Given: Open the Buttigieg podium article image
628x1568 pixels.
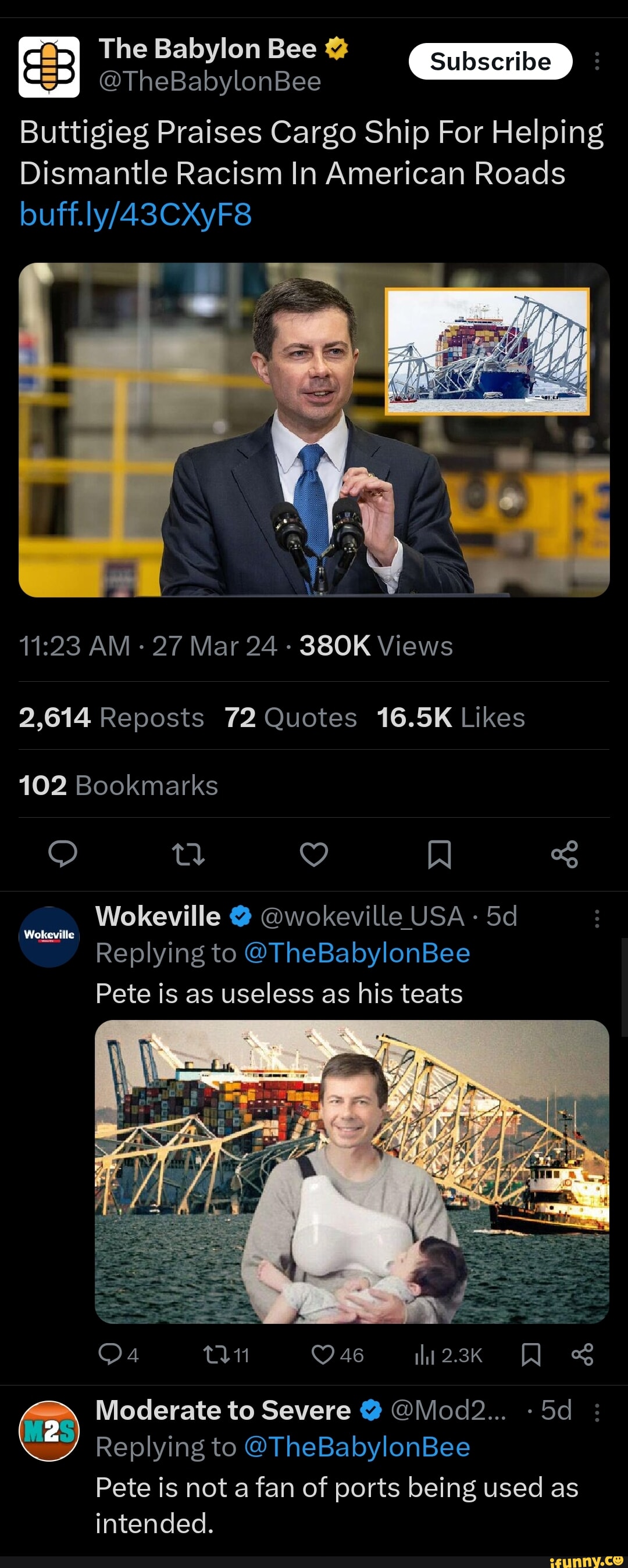Looking at the screenshot, I should [x=313, y=429].
